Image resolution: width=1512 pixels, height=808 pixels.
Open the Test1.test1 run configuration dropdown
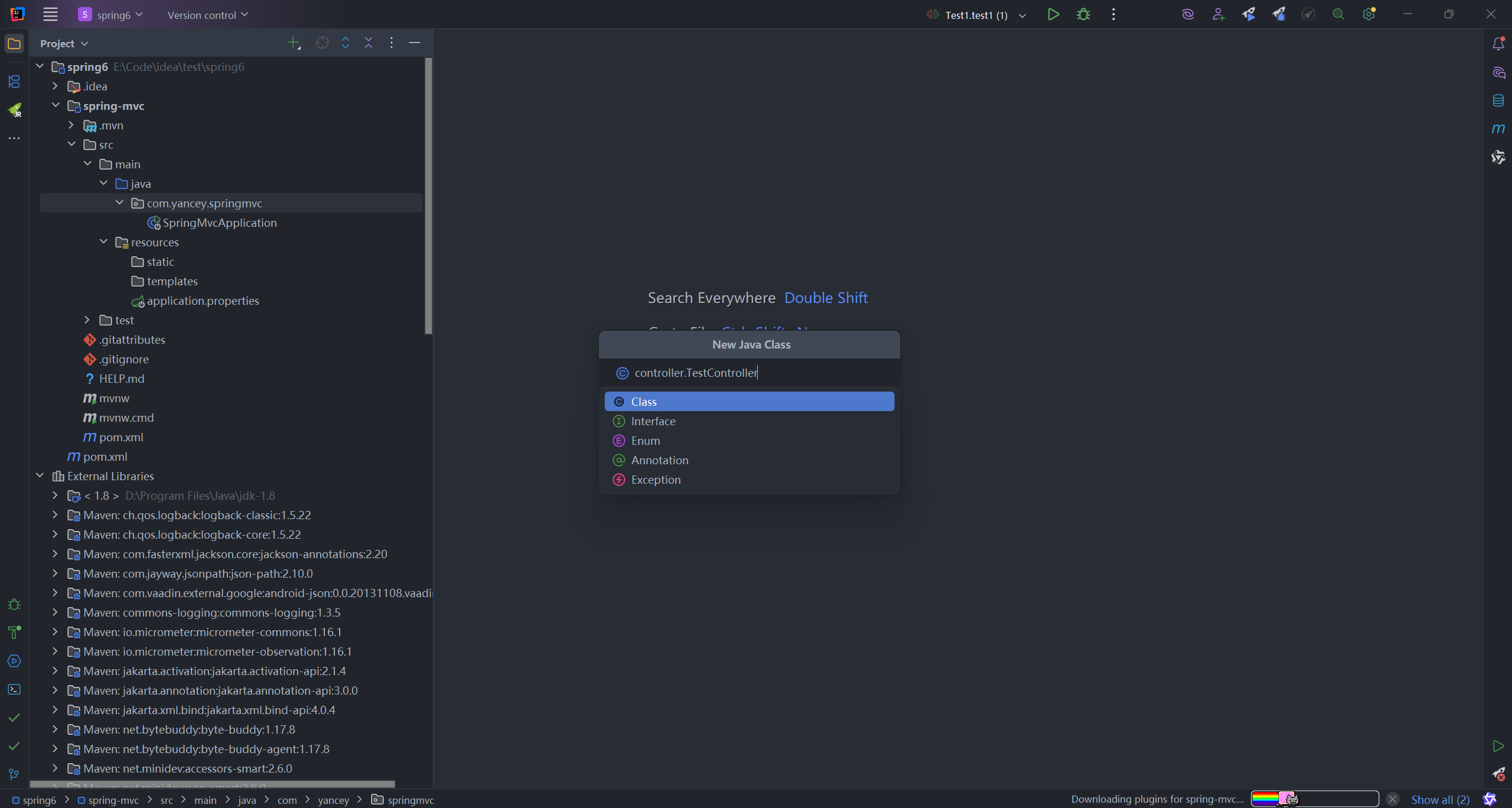1022,15
